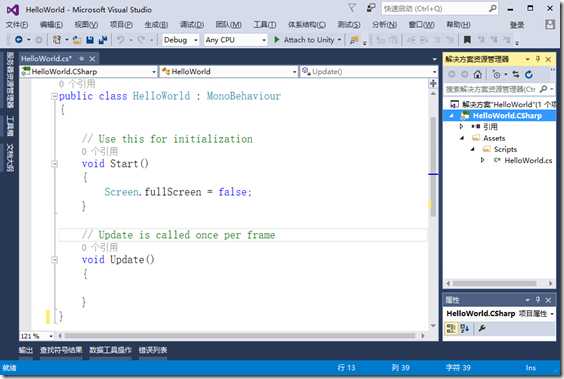Click the account picture icon in the menu bar
This screenshot has height=379, width=564.
pyautogui.click(x=550, y=24)
